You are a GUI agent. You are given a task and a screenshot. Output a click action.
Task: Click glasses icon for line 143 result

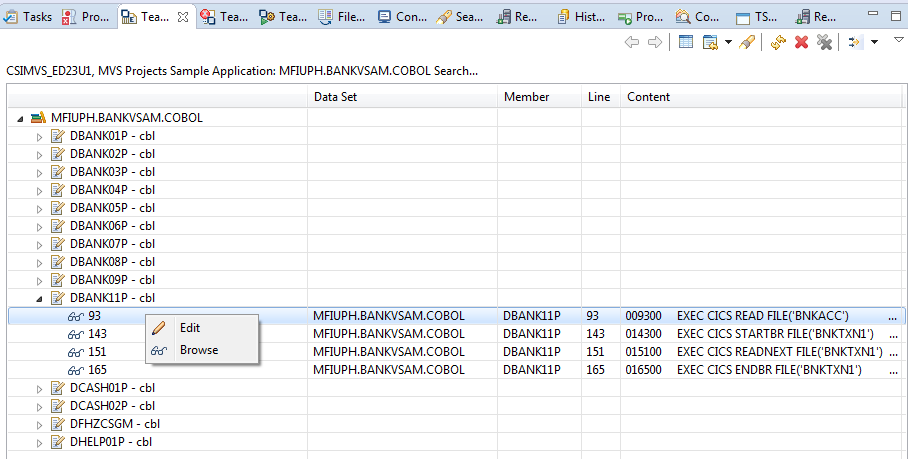(76, 334)
